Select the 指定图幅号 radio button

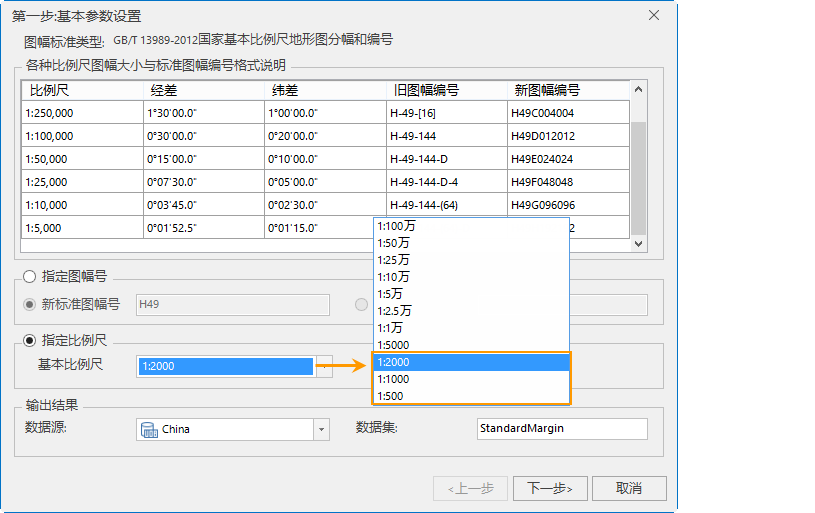pyautogui.click(x=29, y=277)
